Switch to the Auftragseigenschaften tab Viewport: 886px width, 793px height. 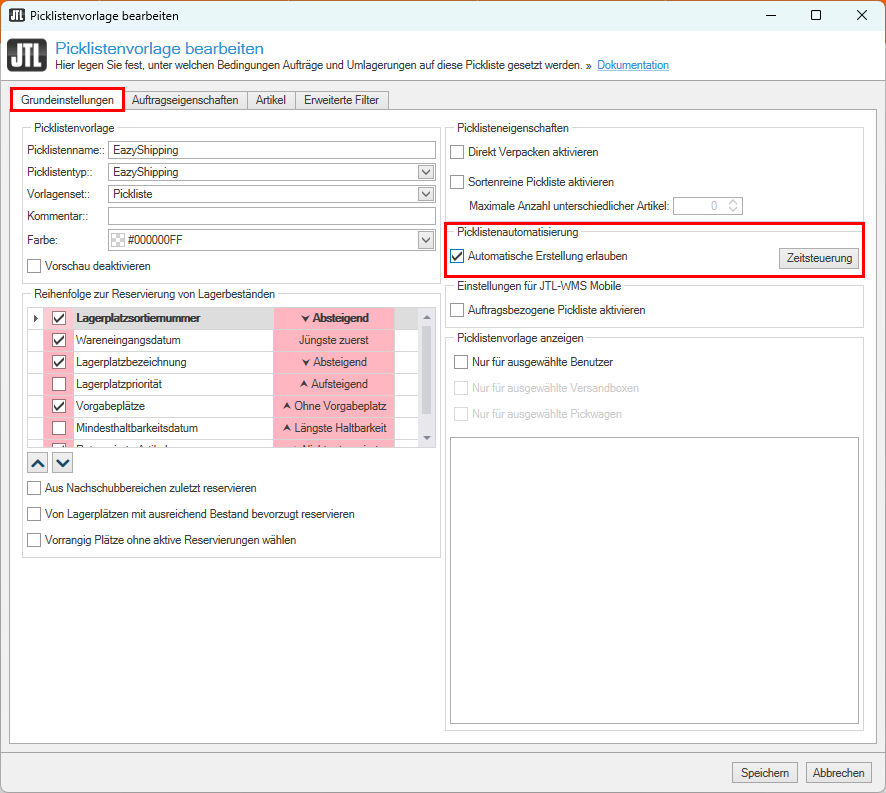click(185, 100)
